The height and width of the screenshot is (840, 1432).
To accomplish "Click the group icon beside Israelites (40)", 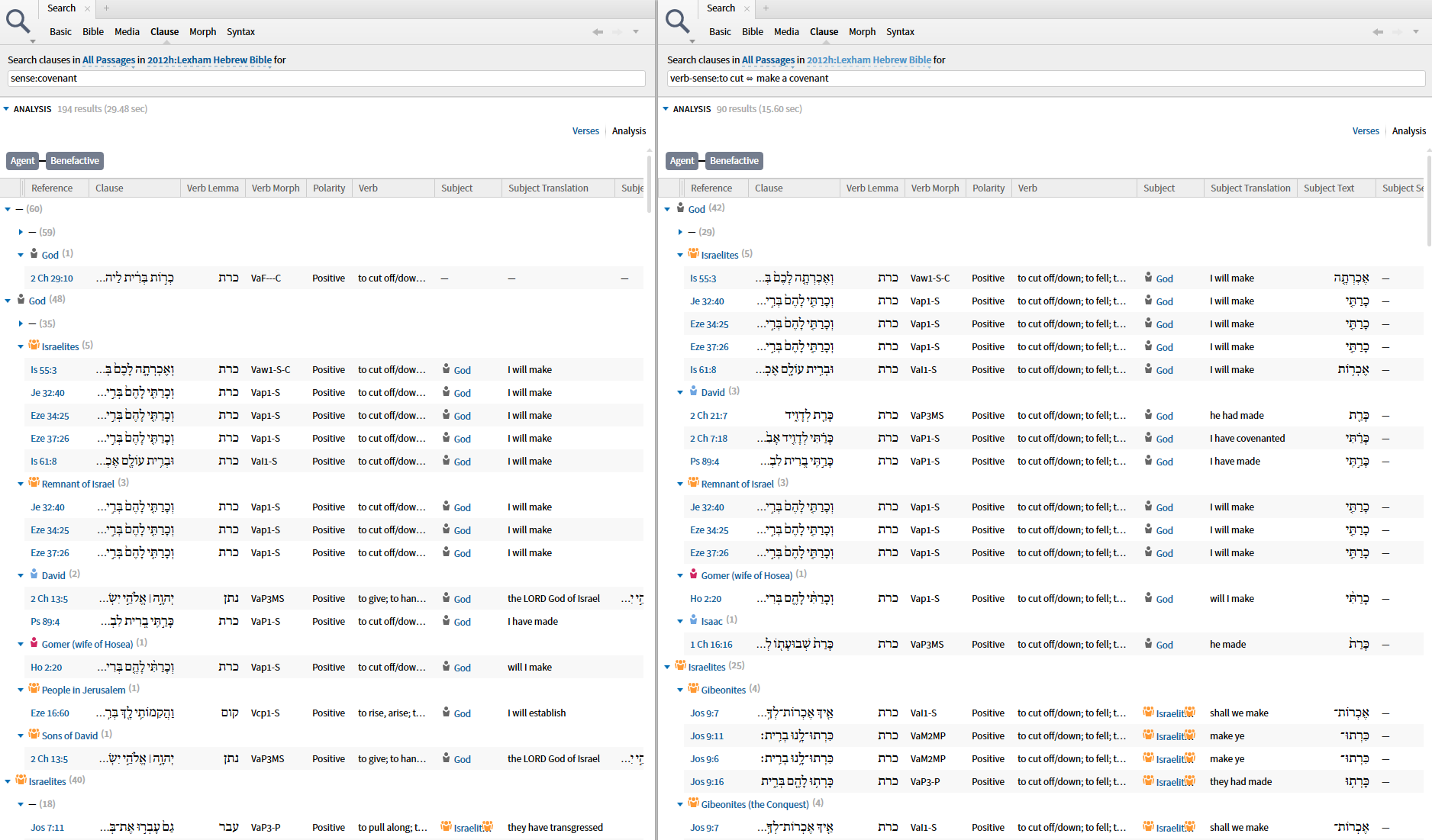I will [x=21, y=780].
